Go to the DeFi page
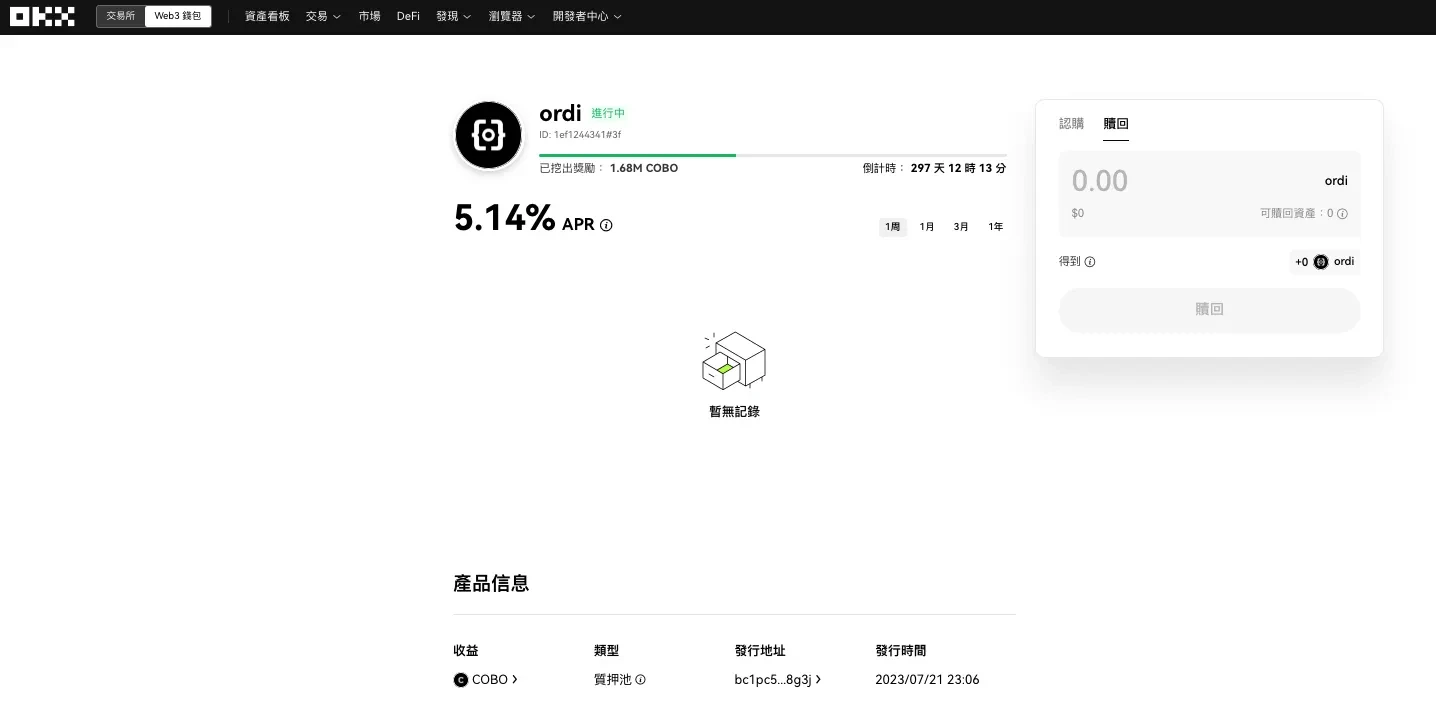The height and width of the screenshot is (720, 1436). coord(408,17)
